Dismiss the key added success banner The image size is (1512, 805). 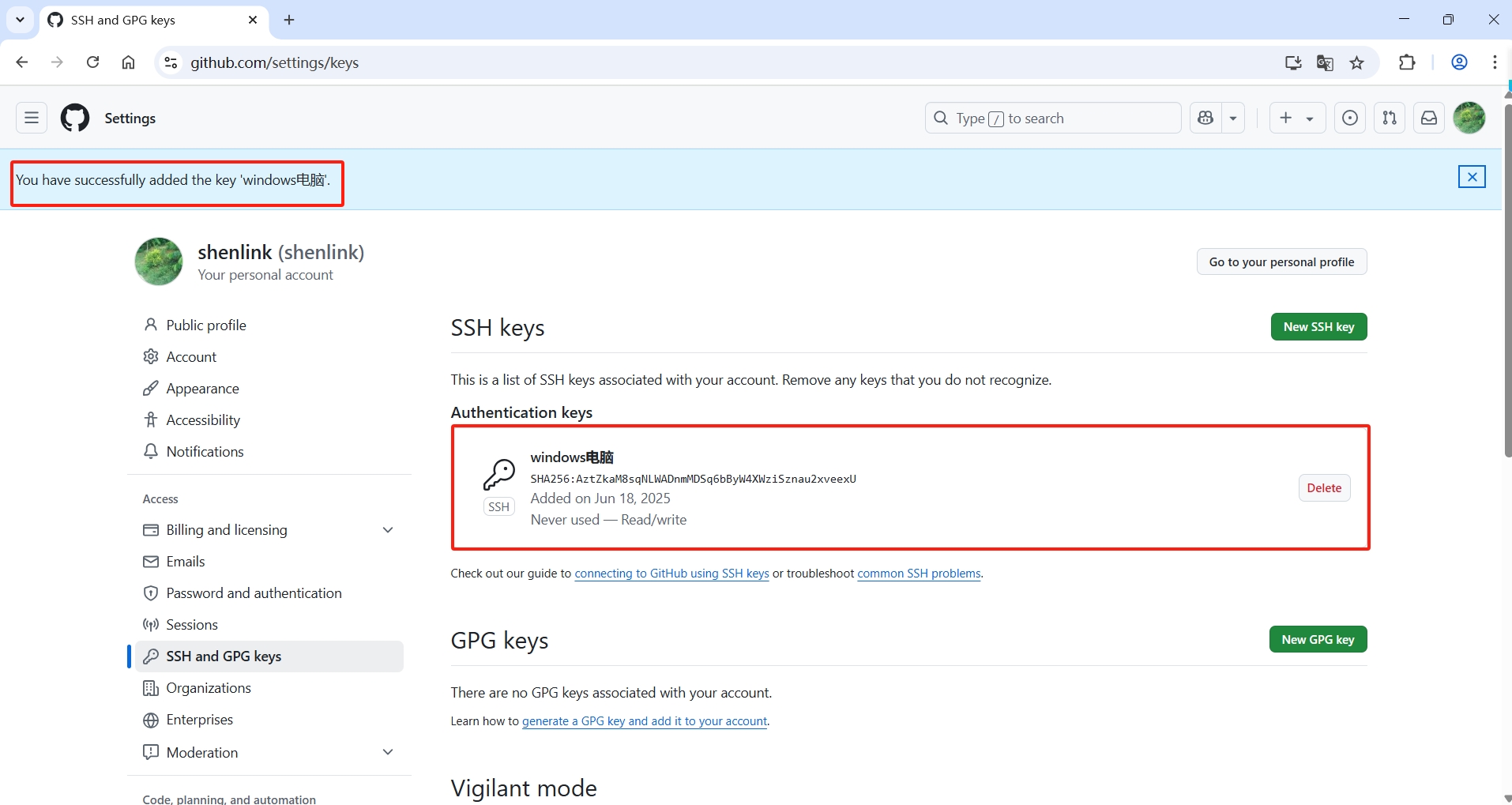1472,177
